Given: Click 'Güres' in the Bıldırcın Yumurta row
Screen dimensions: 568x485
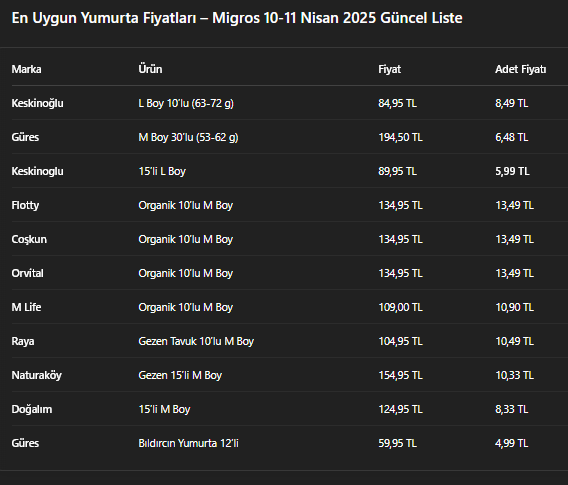Looking at the screenshot, I should [x=25, y=443].
